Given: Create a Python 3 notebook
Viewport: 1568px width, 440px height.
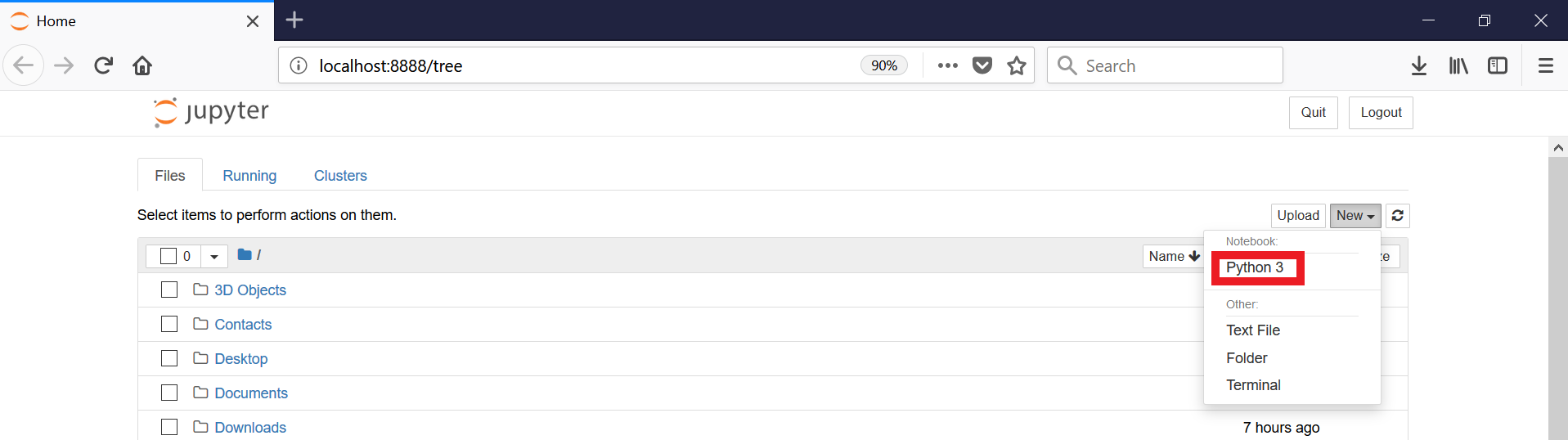Looking at the screenshot, I should [x=1255, y=267].
